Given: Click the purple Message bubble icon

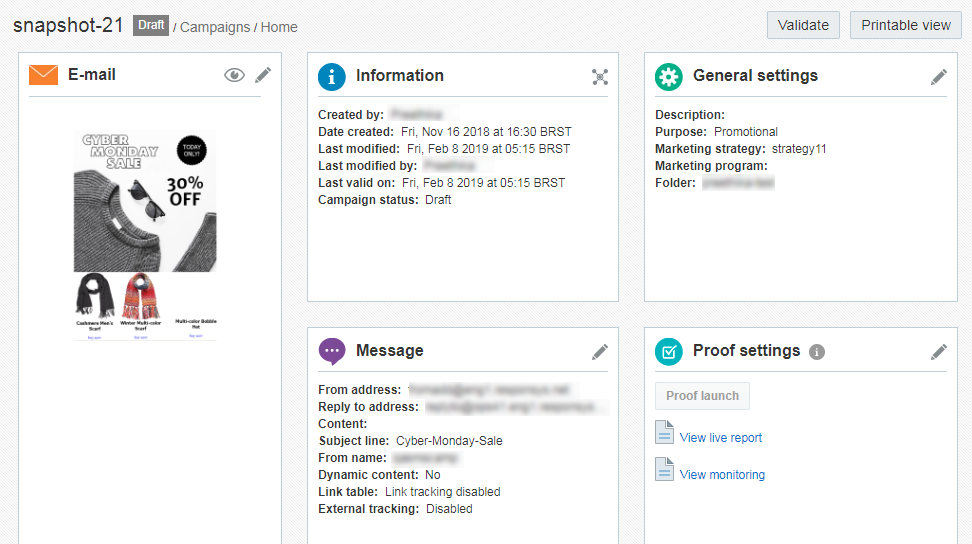Looking at the screenshot, I should tap(332, 351).
